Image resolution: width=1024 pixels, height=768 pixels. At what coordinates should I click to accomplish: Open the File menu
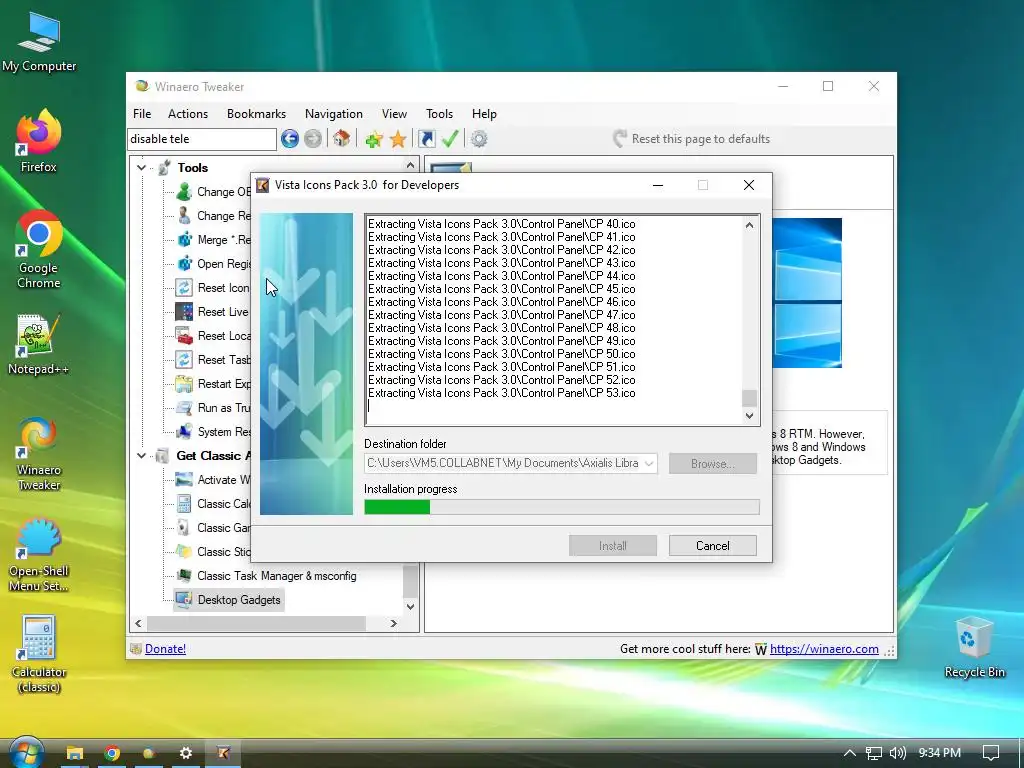142,114
